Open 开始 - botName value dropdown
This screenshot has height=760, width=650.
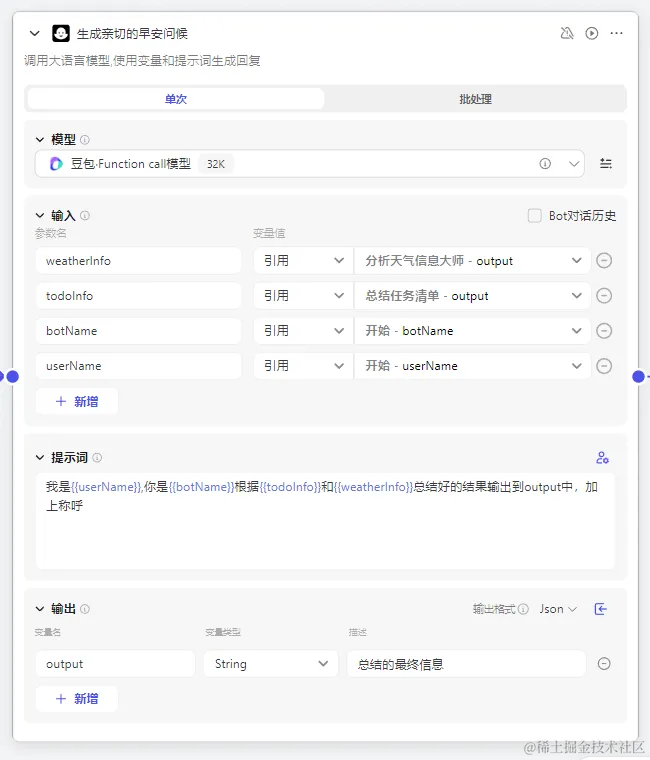tap(473, 331)
